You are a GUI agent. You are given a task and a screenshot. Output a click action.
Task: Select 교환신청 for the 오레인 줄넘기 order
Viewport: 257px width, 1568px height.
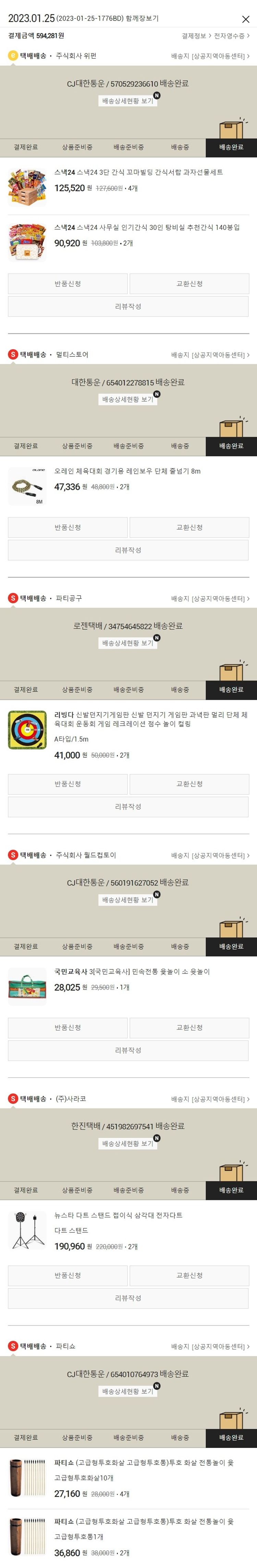189,527
